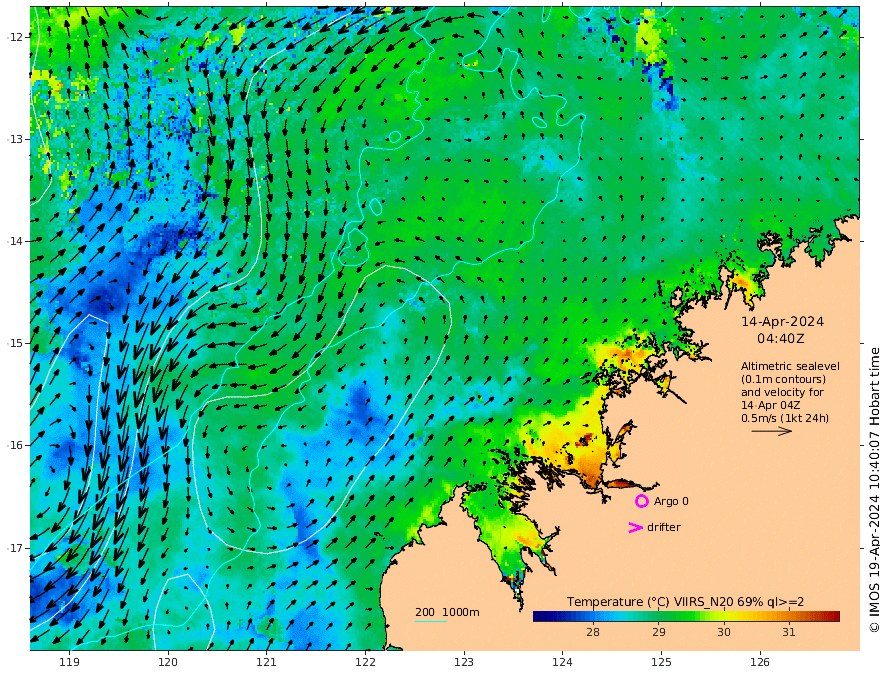This screenshot has height=680, width=880.
Task: Click the temperature colorbar at its dark-blue end
Action: point(539,616)
